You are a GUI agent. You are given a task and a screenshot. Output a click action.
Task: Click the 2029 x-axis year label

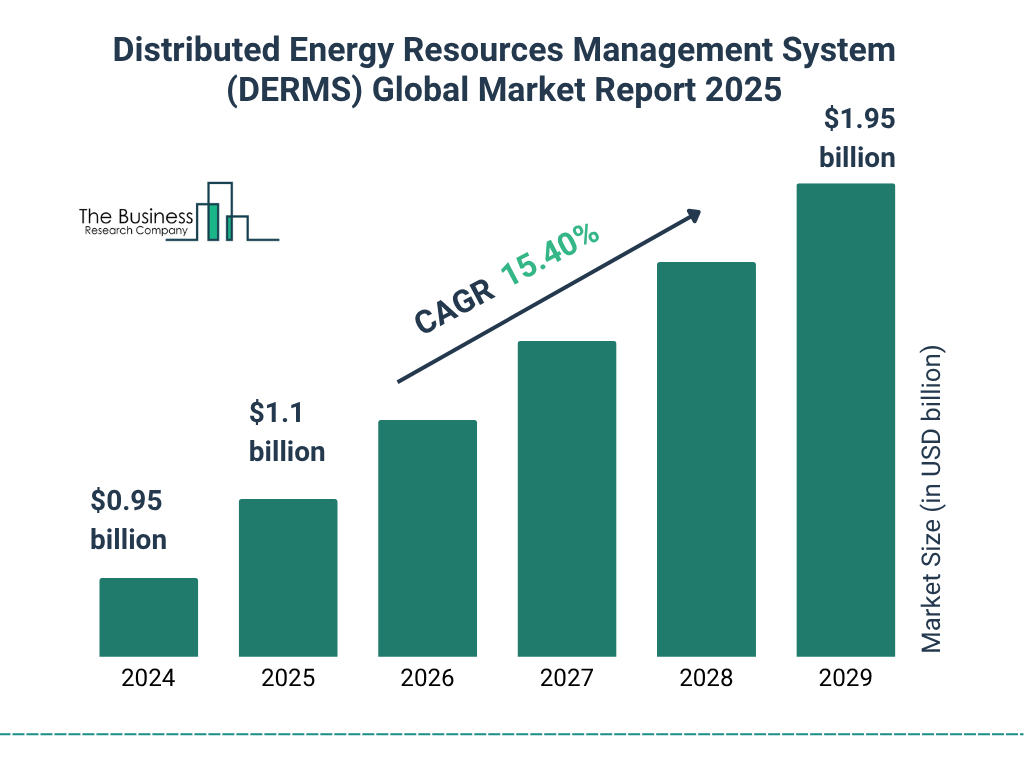point(845,678)
